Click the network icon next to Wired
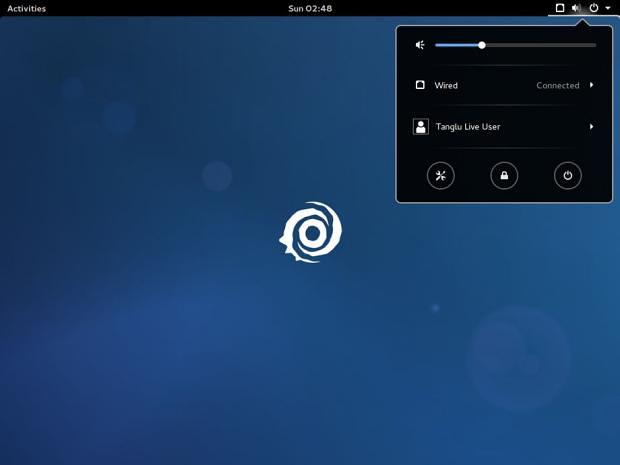Screen dimensions: 620x465 point(420,85)
